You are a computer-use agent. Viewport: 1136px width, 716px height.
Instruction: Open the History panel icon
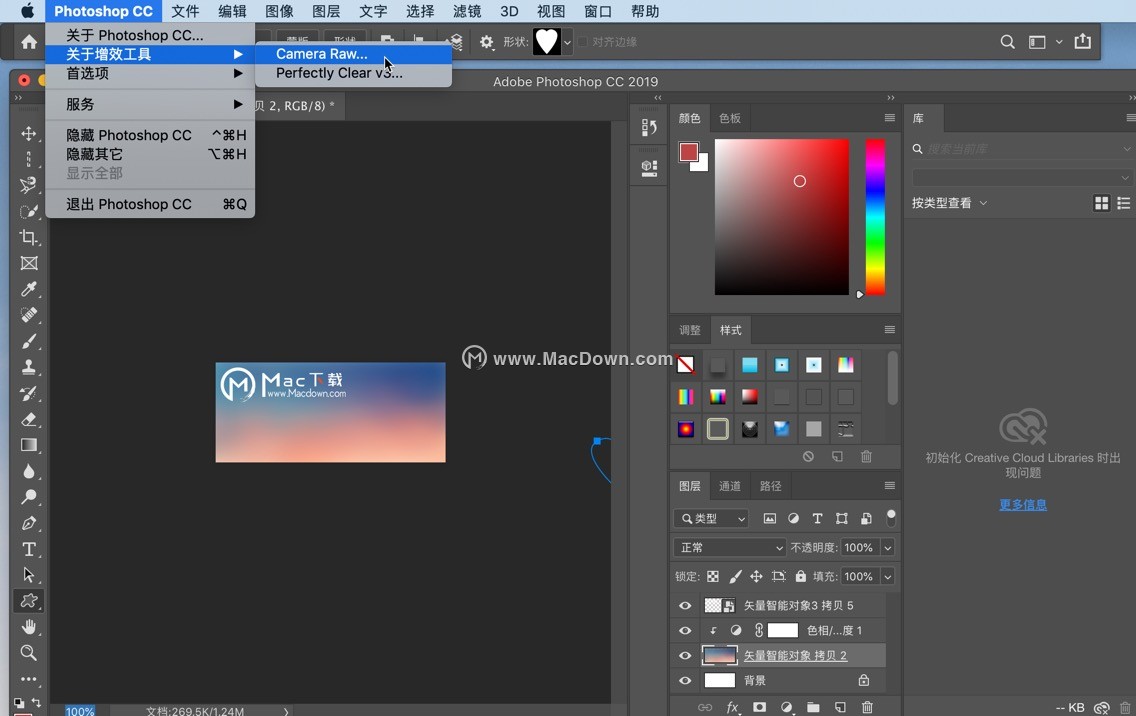(x=648, y=128)
